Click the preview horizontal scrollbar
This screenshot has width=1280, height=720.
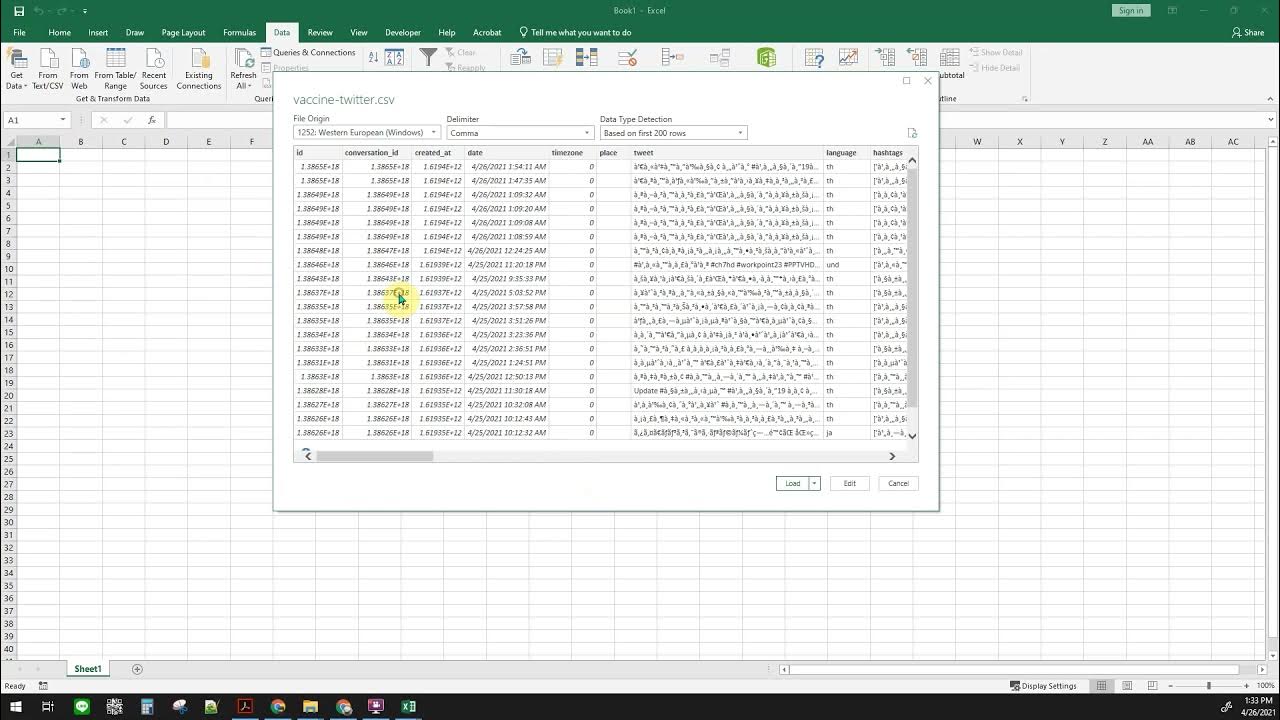[x=374, y=456]
